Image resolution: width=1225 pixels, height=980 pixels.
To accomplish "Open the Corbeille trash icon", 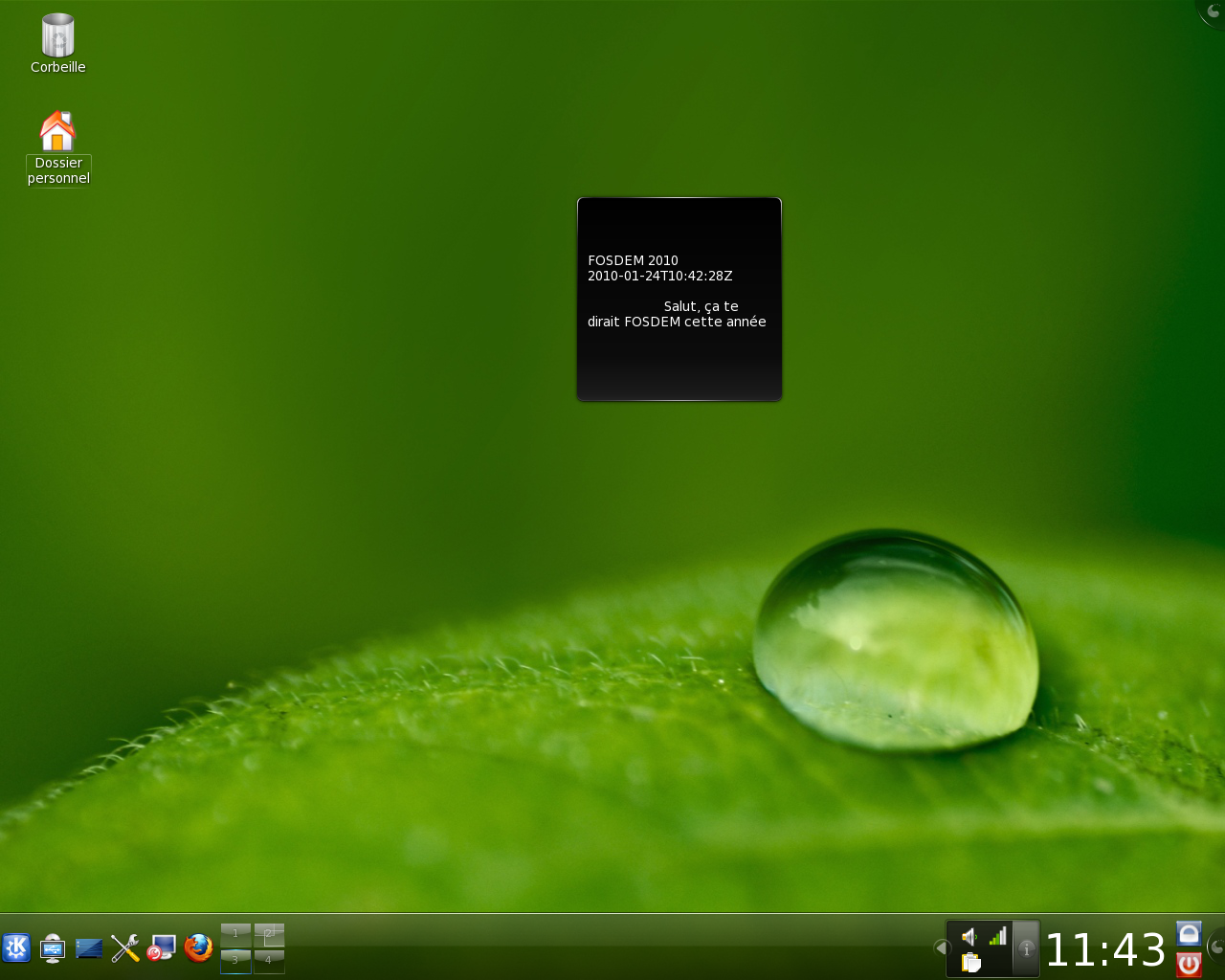I will [x=58, y=36].
